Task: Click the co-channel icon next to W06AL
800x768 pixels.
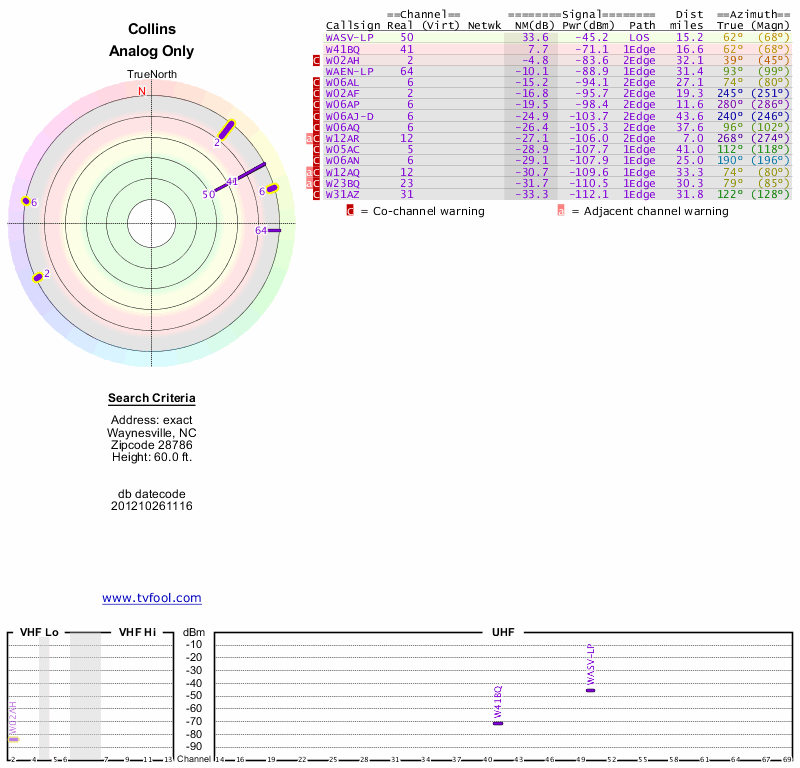Action: [317, 83]
